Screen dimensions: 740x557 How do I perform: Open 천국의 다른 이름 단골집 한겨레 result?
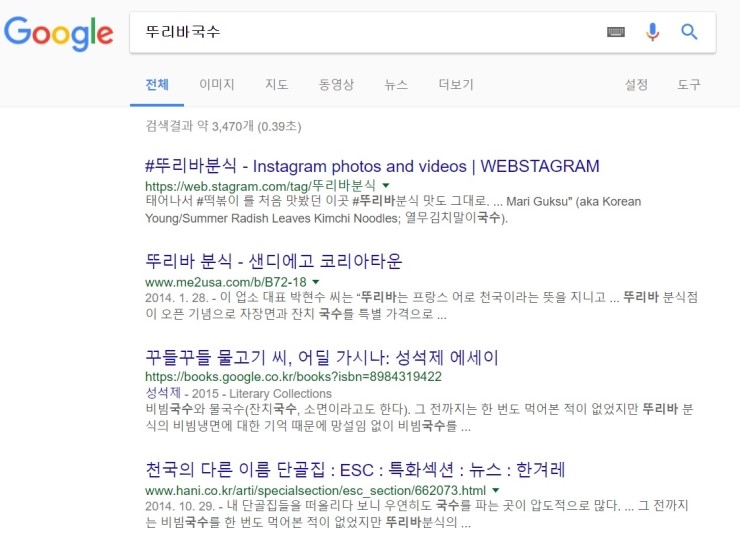(x=355, y=470)
